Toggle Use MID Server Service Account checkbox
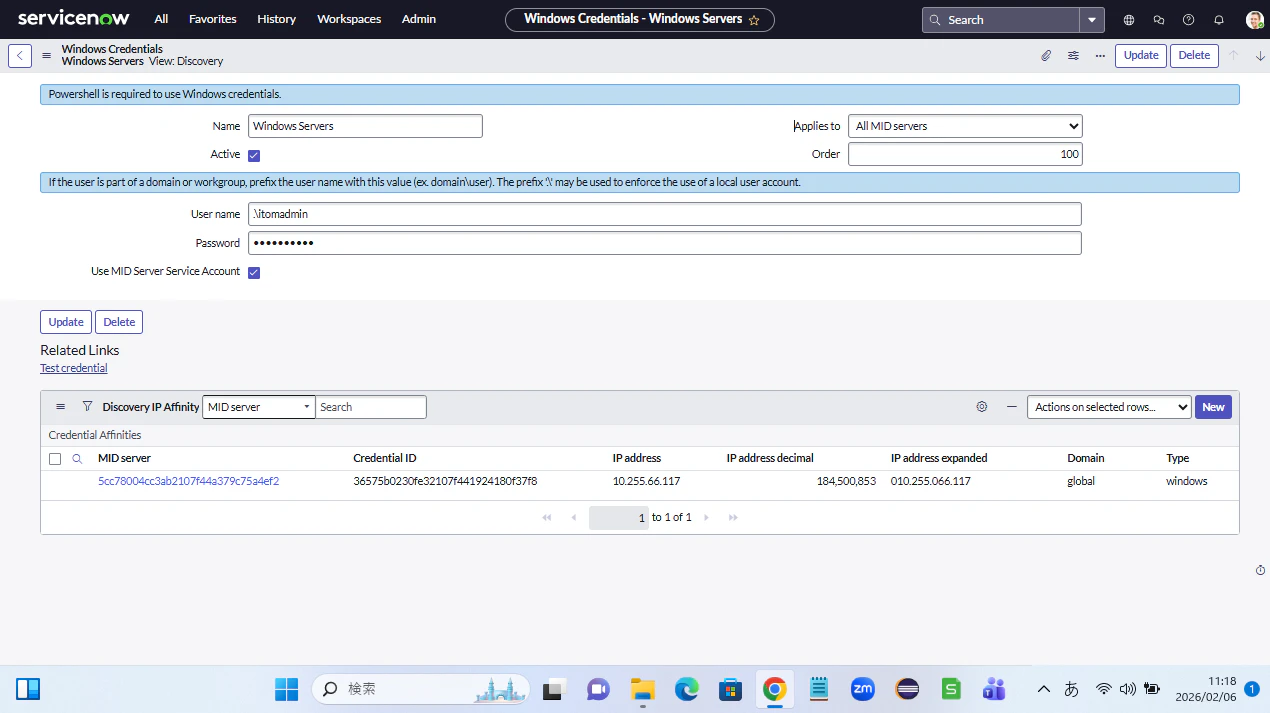This screenshot has height=713, width=1270. pos(254,272)
